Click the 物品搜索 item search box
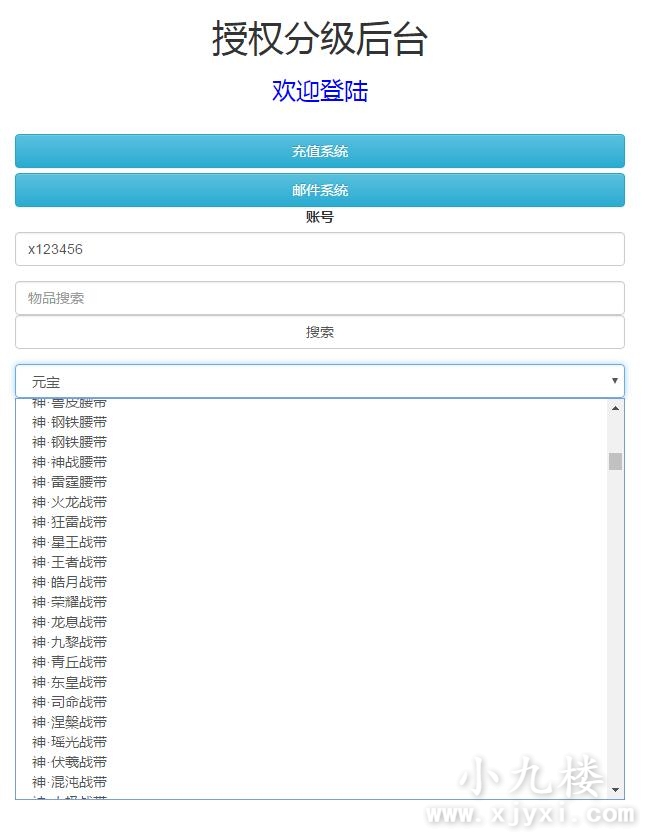The height and width of the screenshot is (837, 645). [320, 298]
